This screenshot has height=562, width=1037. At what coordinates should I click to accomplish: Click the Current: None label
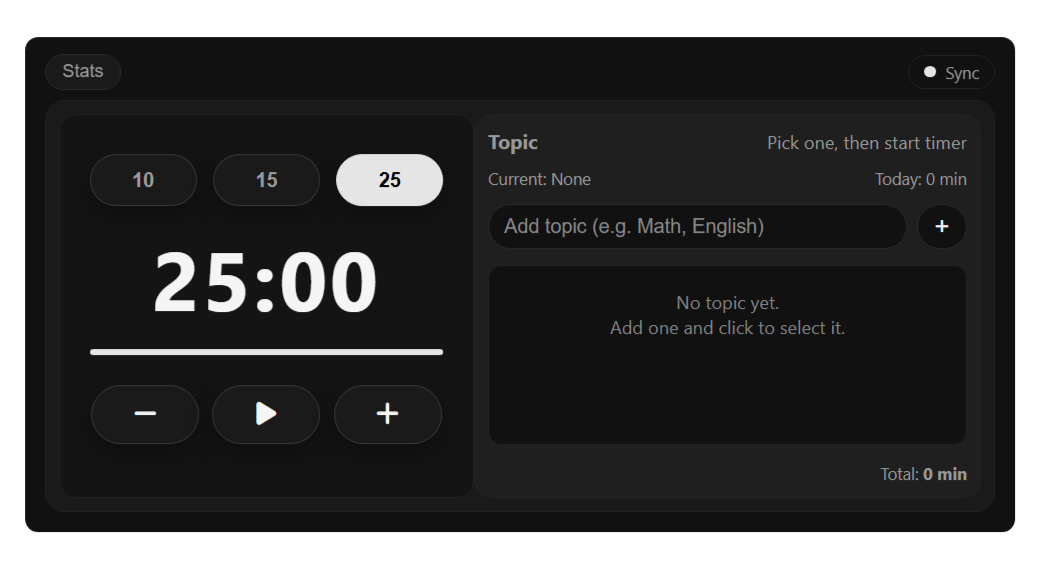tap(539, 179)
